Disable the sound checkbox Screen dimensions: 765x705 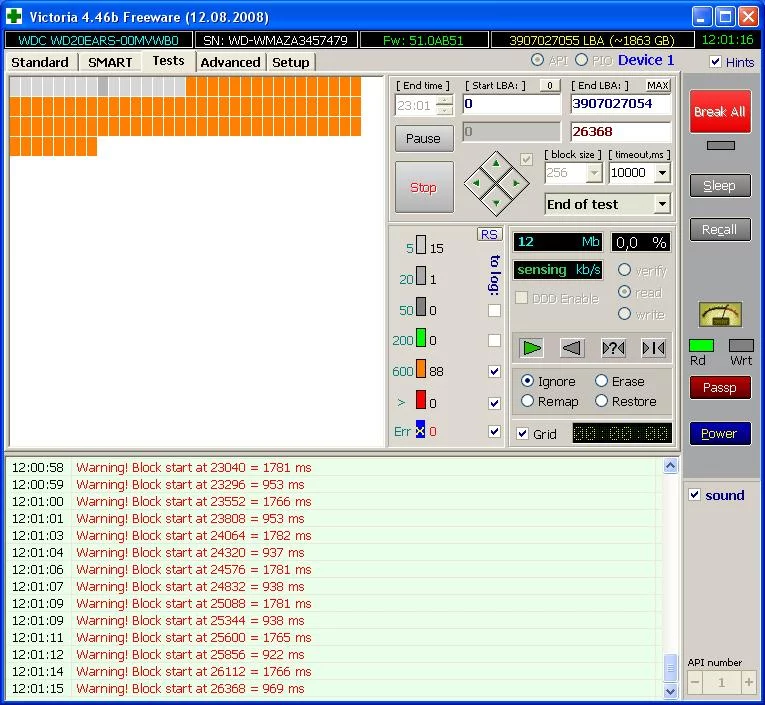tap(695, 495)
